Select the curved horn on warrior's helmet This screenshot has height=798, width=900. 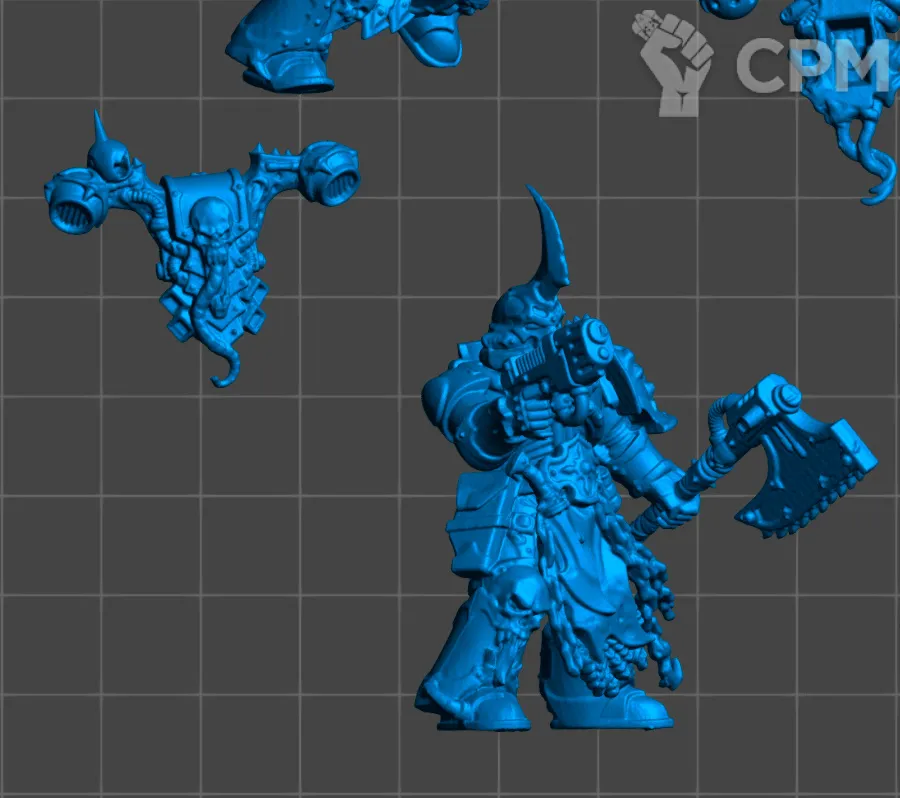pos(546,240)
